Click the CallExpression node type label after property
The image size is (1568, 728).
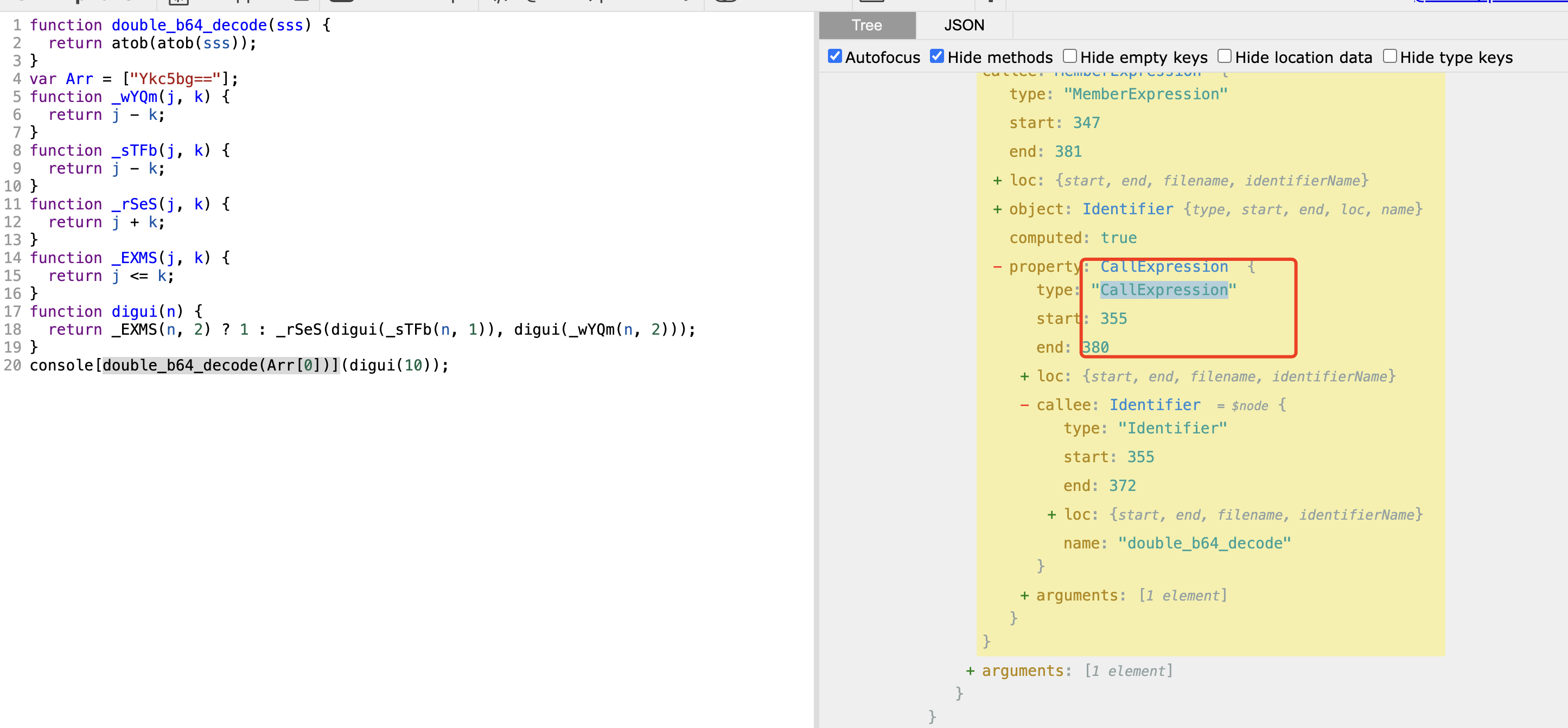(1164, 266)
